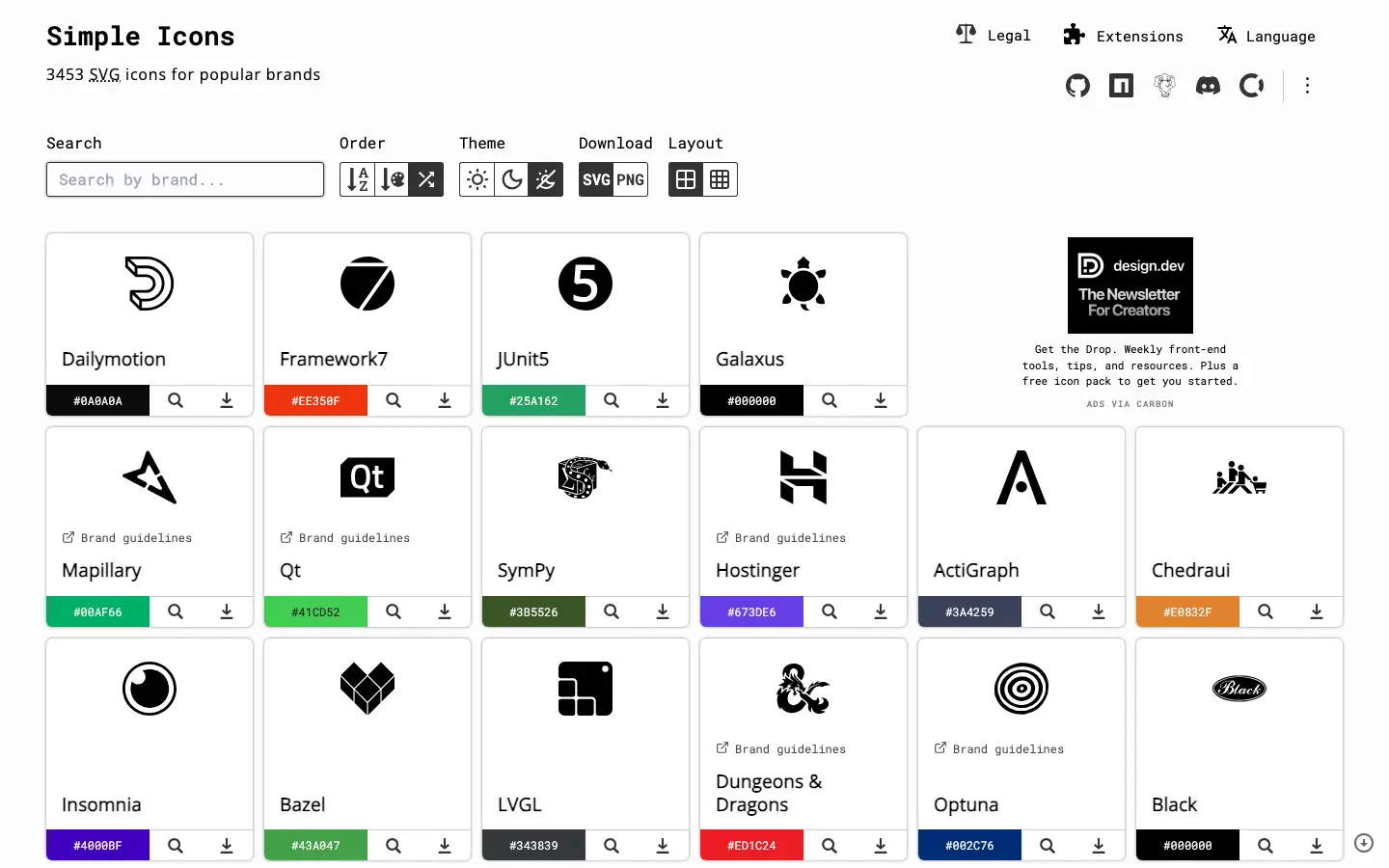Focus the Search by brand field
The image size is (1389, 868).
coord(185,179)
